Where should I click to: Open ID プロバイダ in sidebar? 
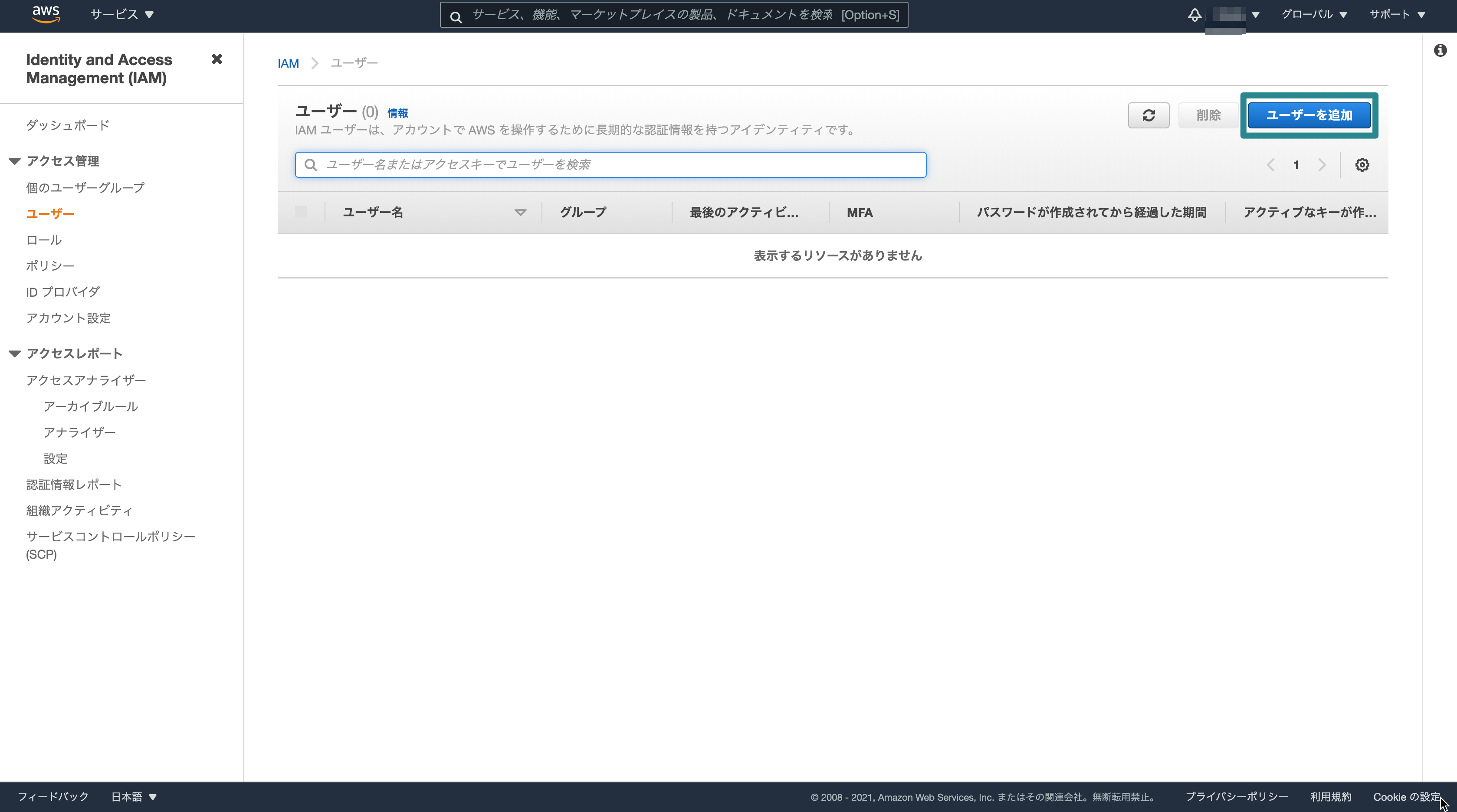pyautogui.click(x=63, y=292)
